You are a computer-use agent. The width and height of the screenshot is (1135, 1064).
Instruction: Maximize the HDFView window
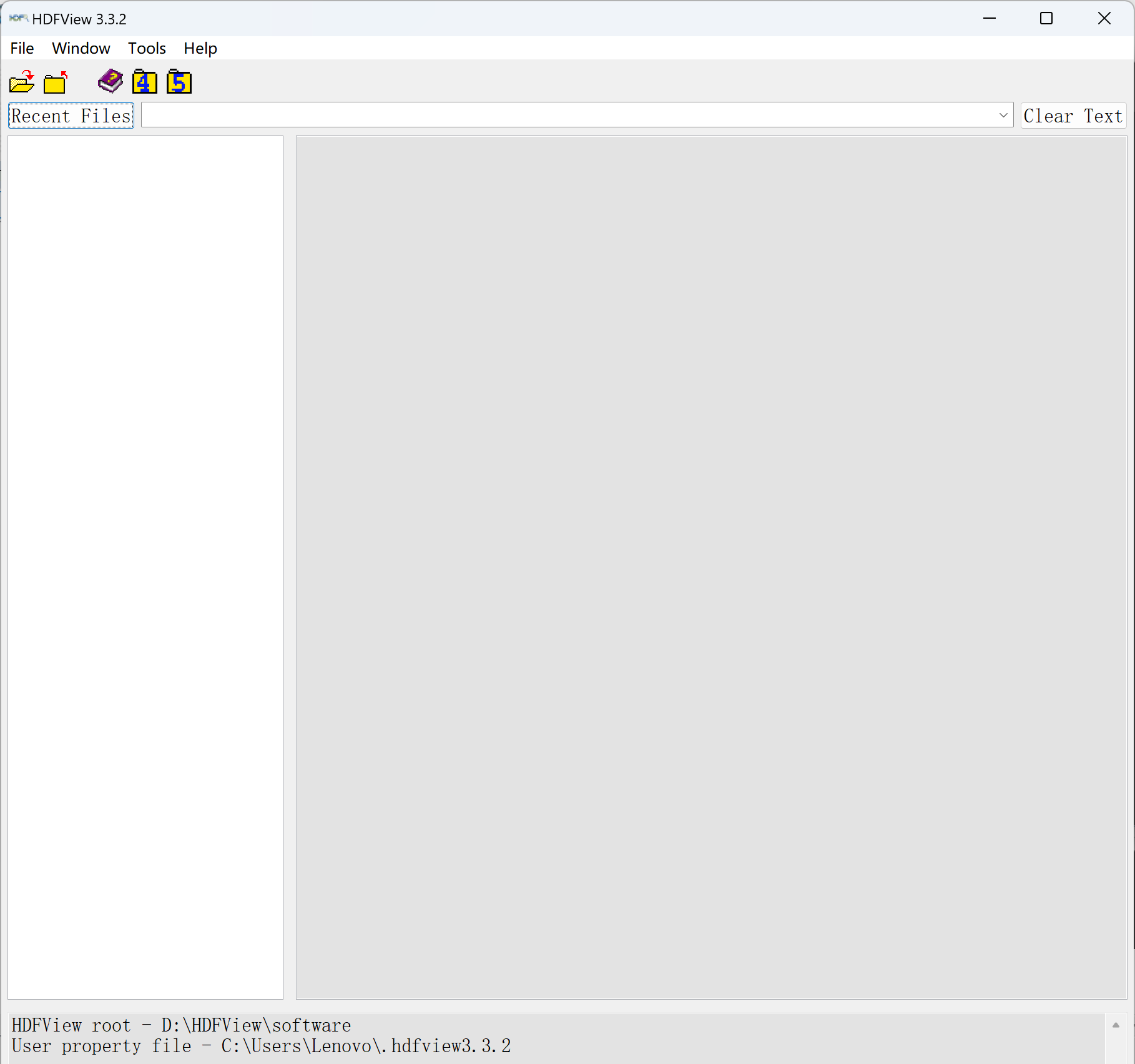[x=1046, y=19]
